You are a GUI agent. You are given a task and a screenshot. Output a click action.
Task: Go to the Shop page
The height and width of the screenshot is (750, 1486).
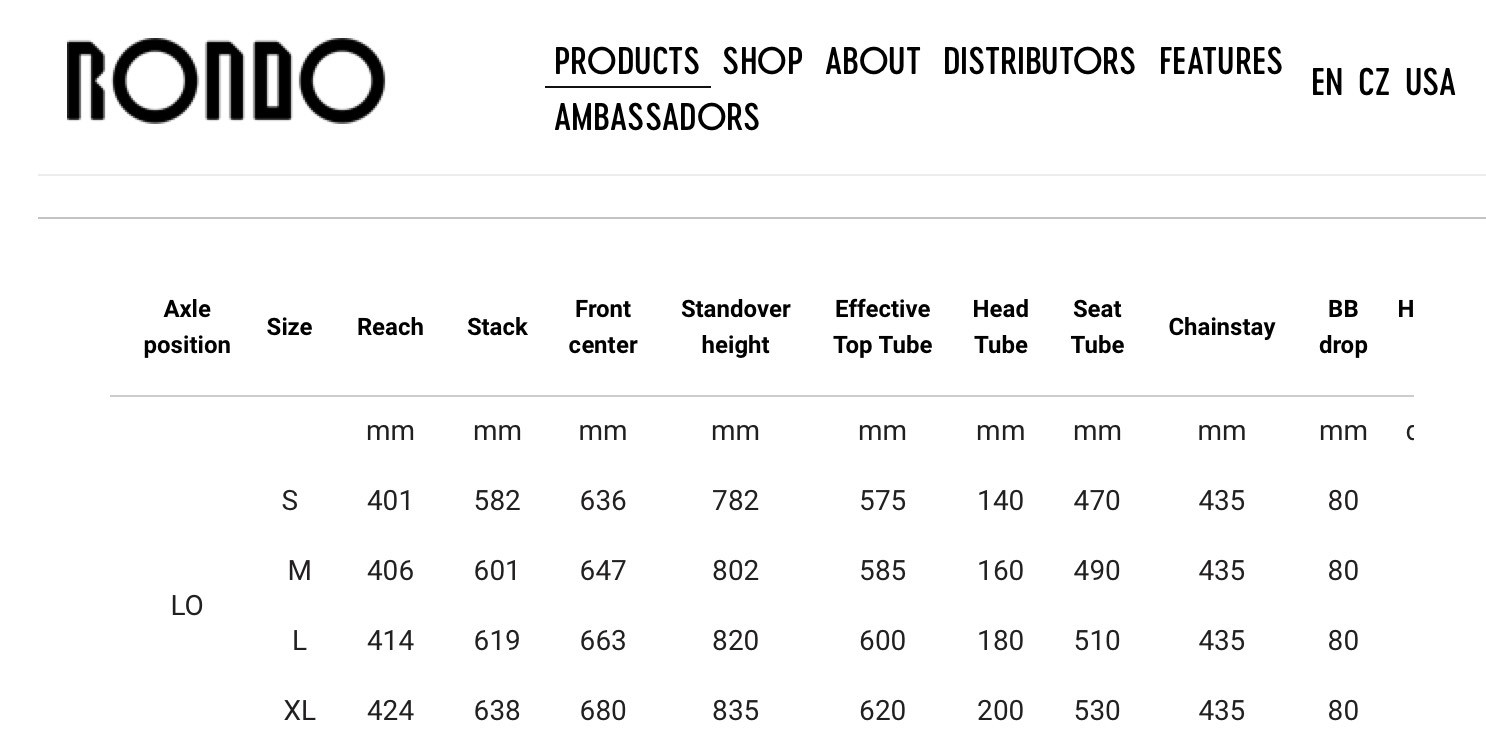click(762, 62)
